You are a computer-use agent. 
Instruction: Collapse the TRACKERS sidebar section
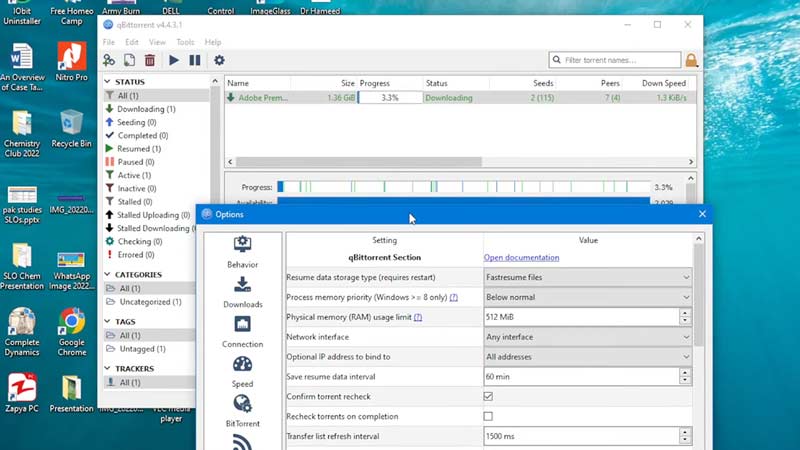107,368
